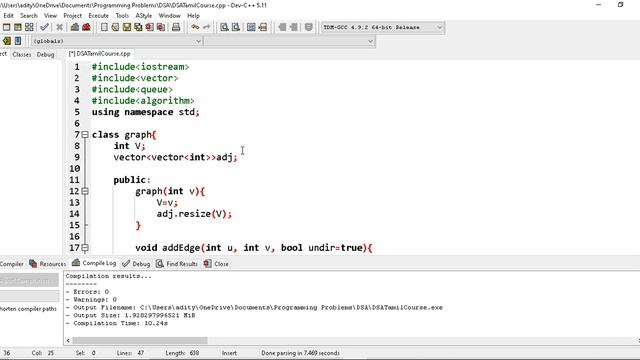Click the 'vector<vector<int>>adj;' code line
This screenshot has width=640, height=360.
[x=175, y=157]
